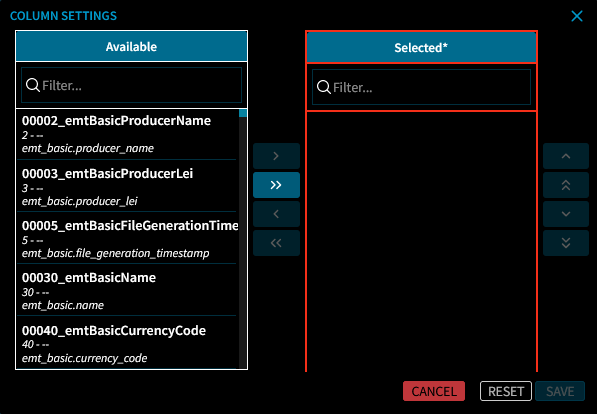
Task: Click the search icon in Selected filter
Action: (x=324, y=87)
